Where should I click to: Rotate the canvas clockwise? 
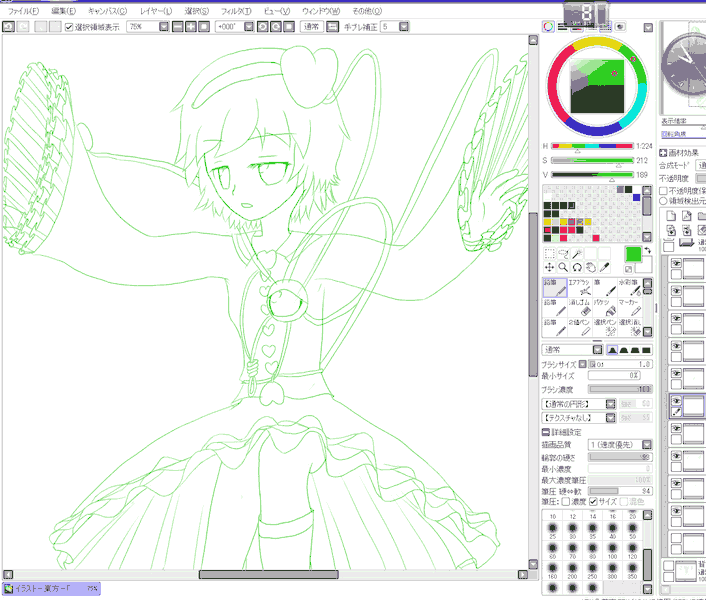click(x=276, y=27)
